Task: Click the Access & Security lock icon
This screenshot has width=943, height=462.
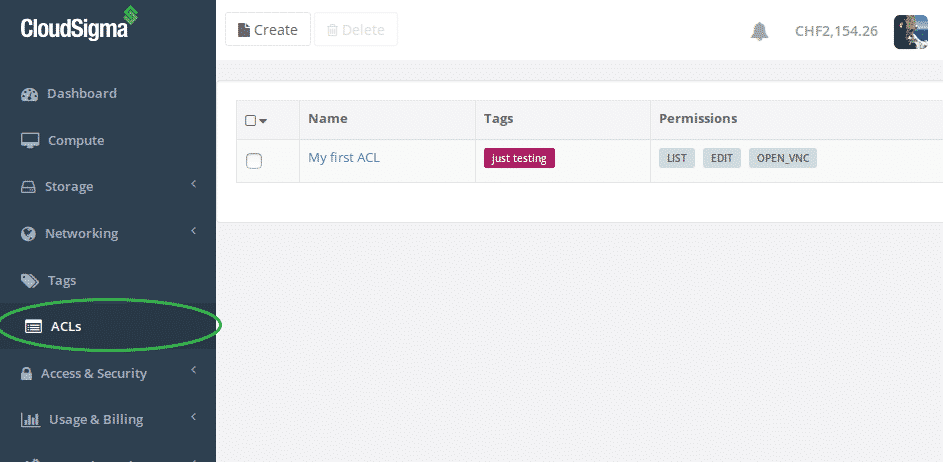Action: [x=26, y=374]
